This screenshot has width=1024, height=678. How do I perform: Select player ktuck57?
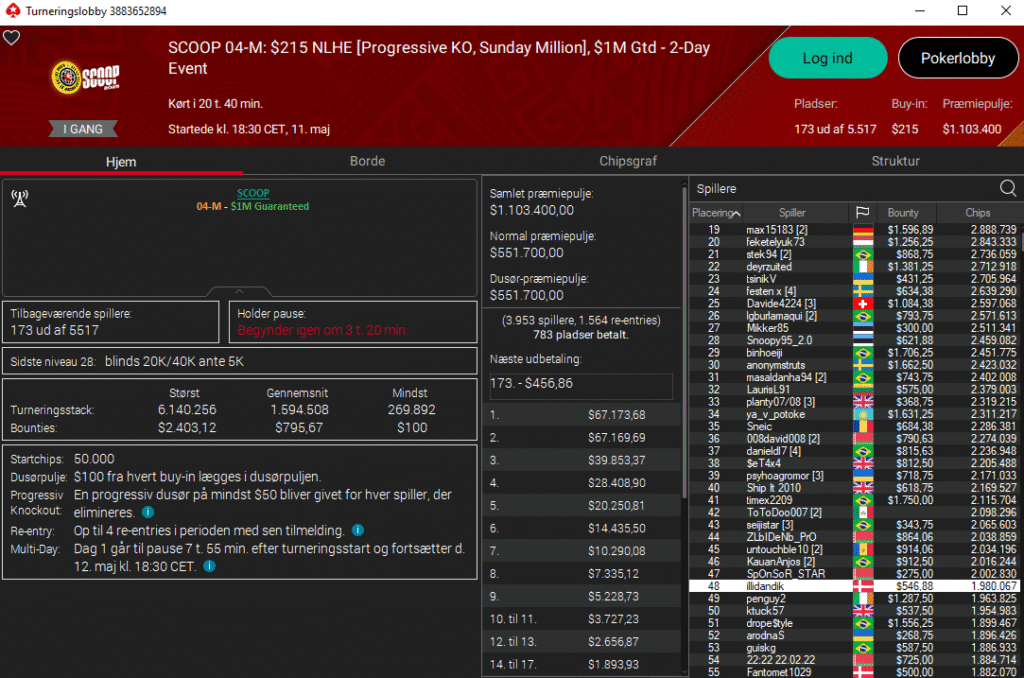pyautogui.click(x=854, y=611)
